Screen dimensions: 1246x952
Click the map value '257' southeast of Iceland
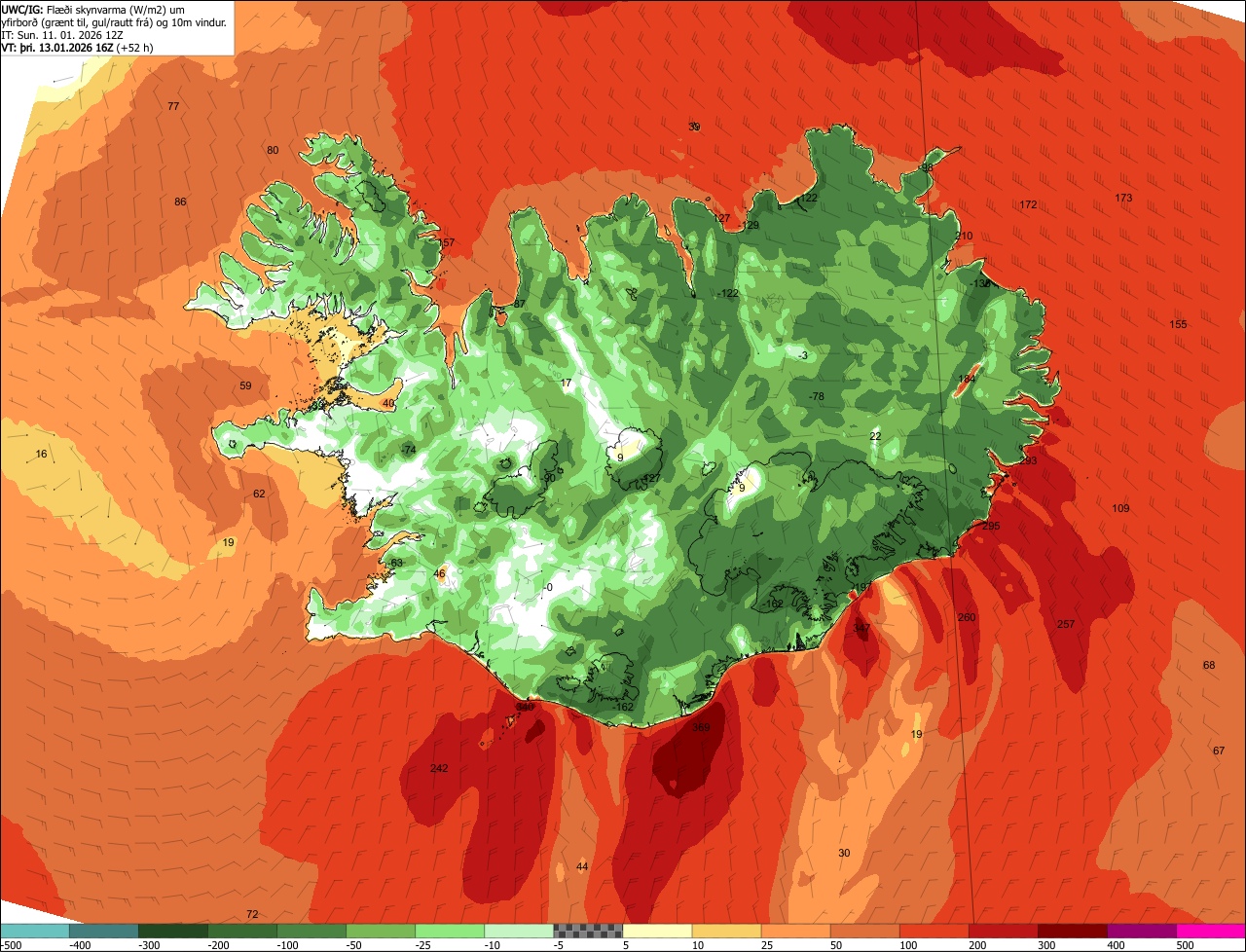pos(1066,624)
